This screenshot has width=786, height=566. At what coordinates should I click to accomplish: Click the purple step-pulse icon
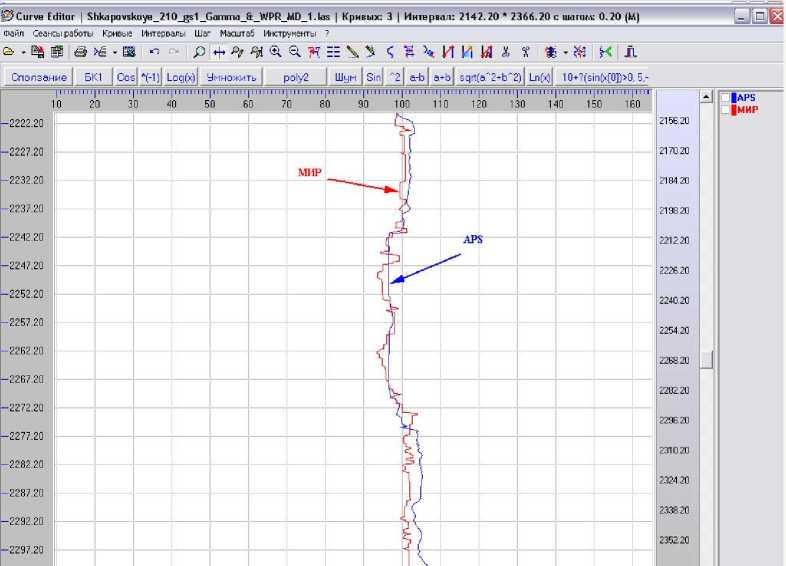631,52
